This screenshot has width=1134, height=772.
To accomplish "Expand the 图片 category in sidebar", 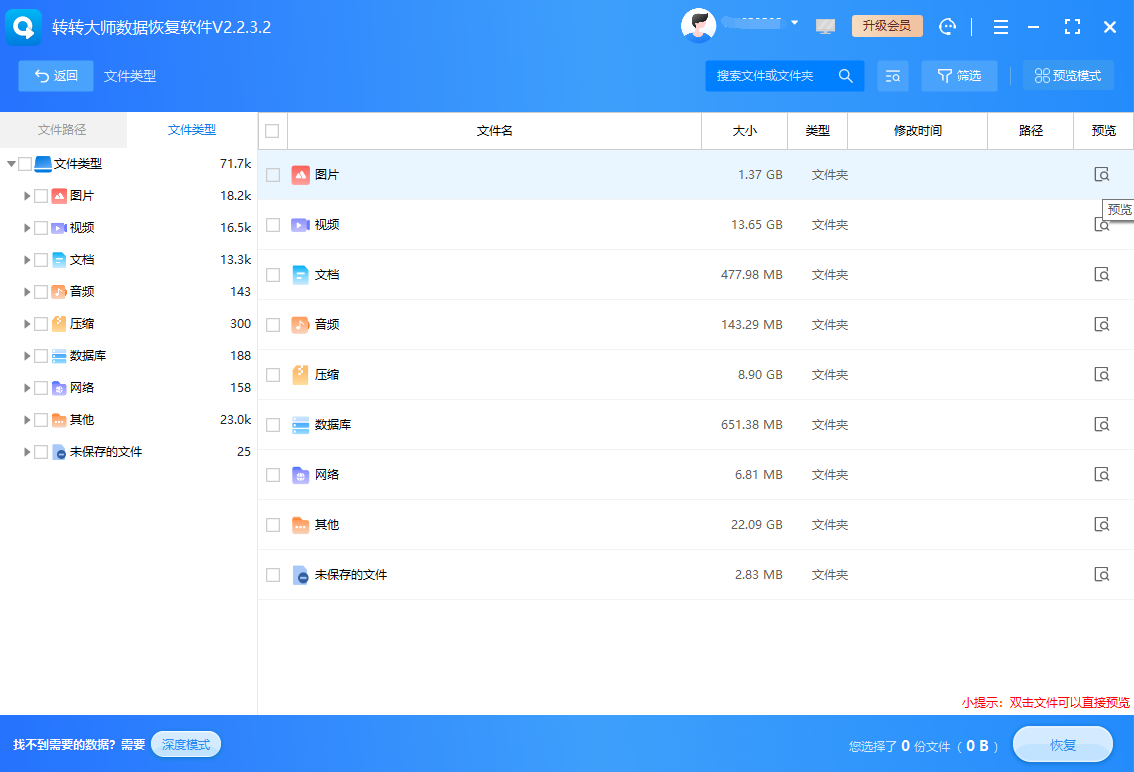I will (27, 195).
